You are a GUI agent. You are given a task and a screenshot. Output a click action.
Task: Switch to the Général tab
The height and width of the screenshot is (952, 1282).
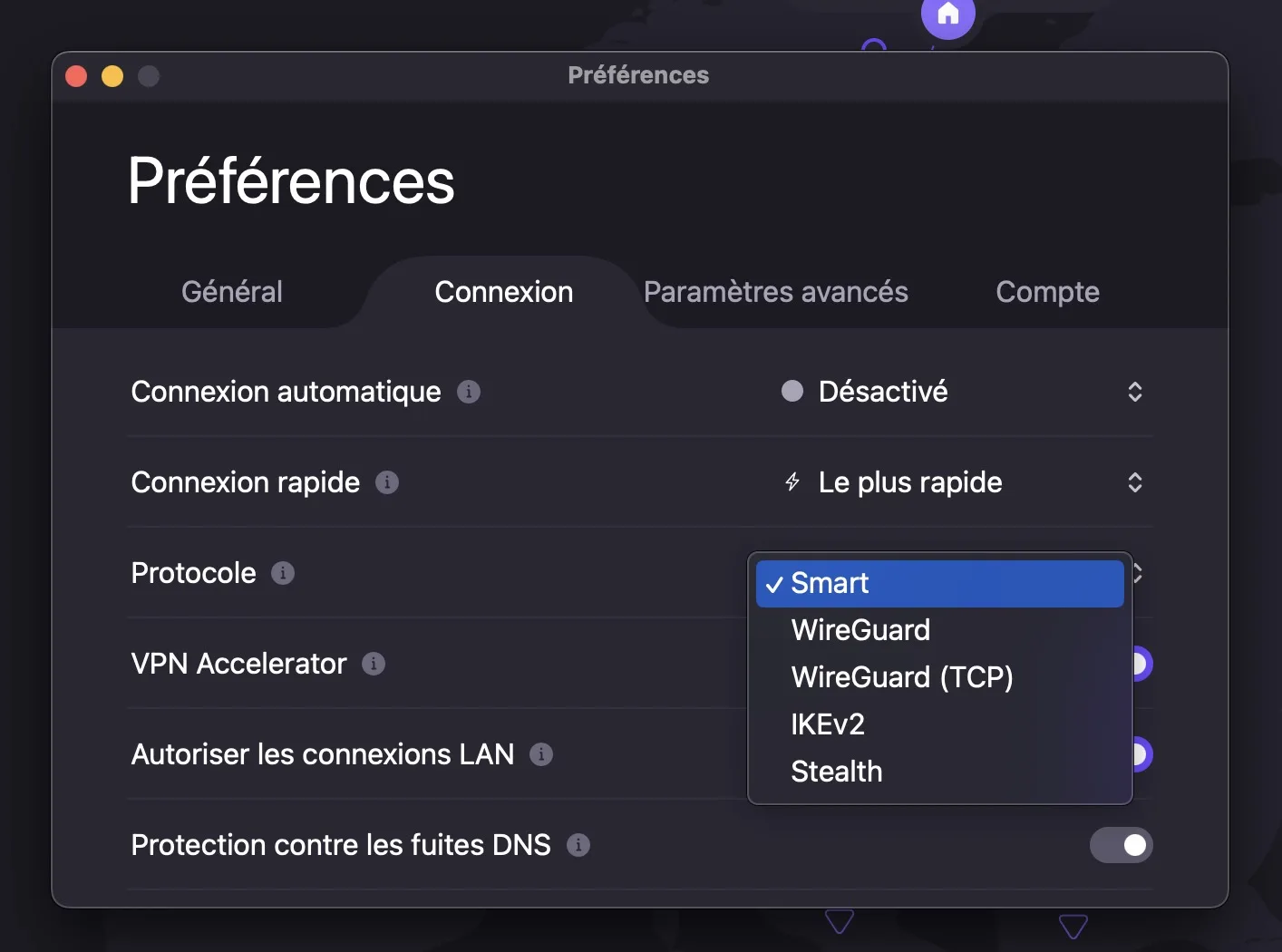pyautogui.click(x=232, y=292)
